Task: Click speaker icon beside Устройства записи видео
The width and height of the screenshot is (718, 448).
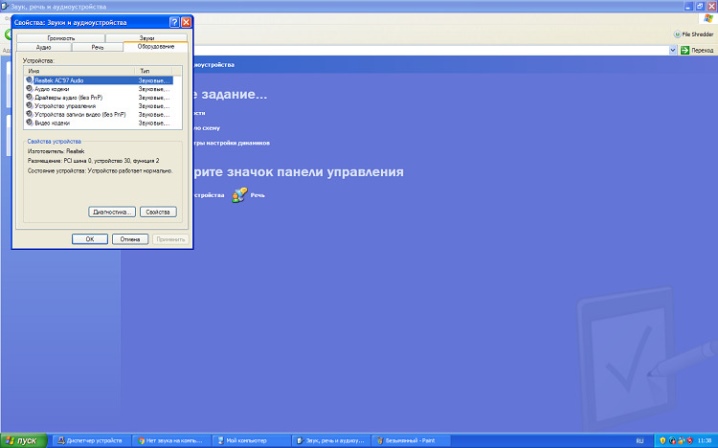Action: [29, 114]
